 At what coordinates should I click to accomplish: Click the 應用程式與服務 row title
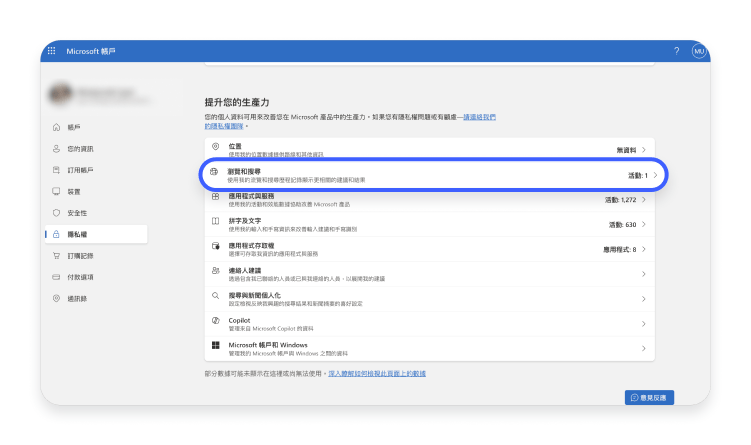pyautogui.click(x=251, y=196)
